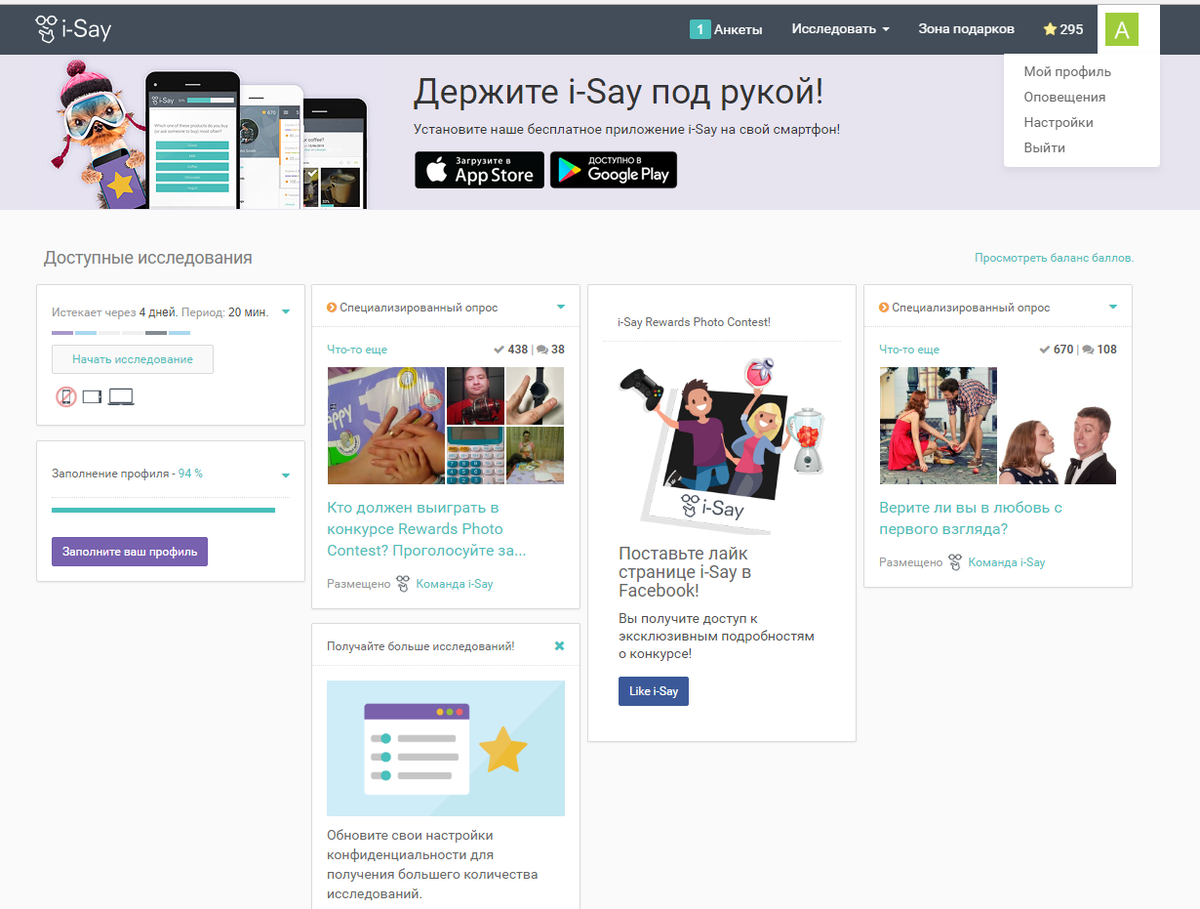Click i-Say team logo under photo contest poll
The height and width of the screenshot is (909, 1200).
(403, 583)
